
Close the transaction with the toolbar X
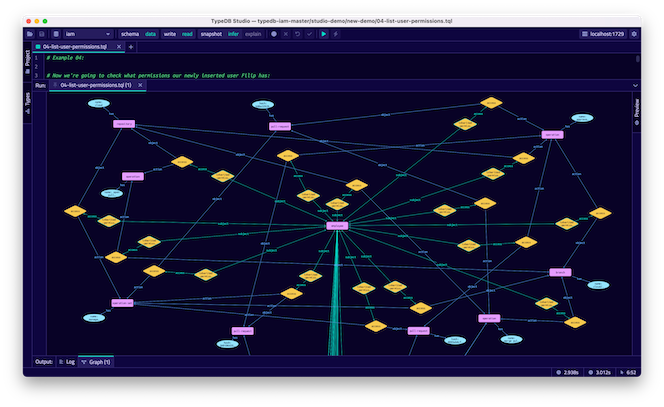pos(286,34)
